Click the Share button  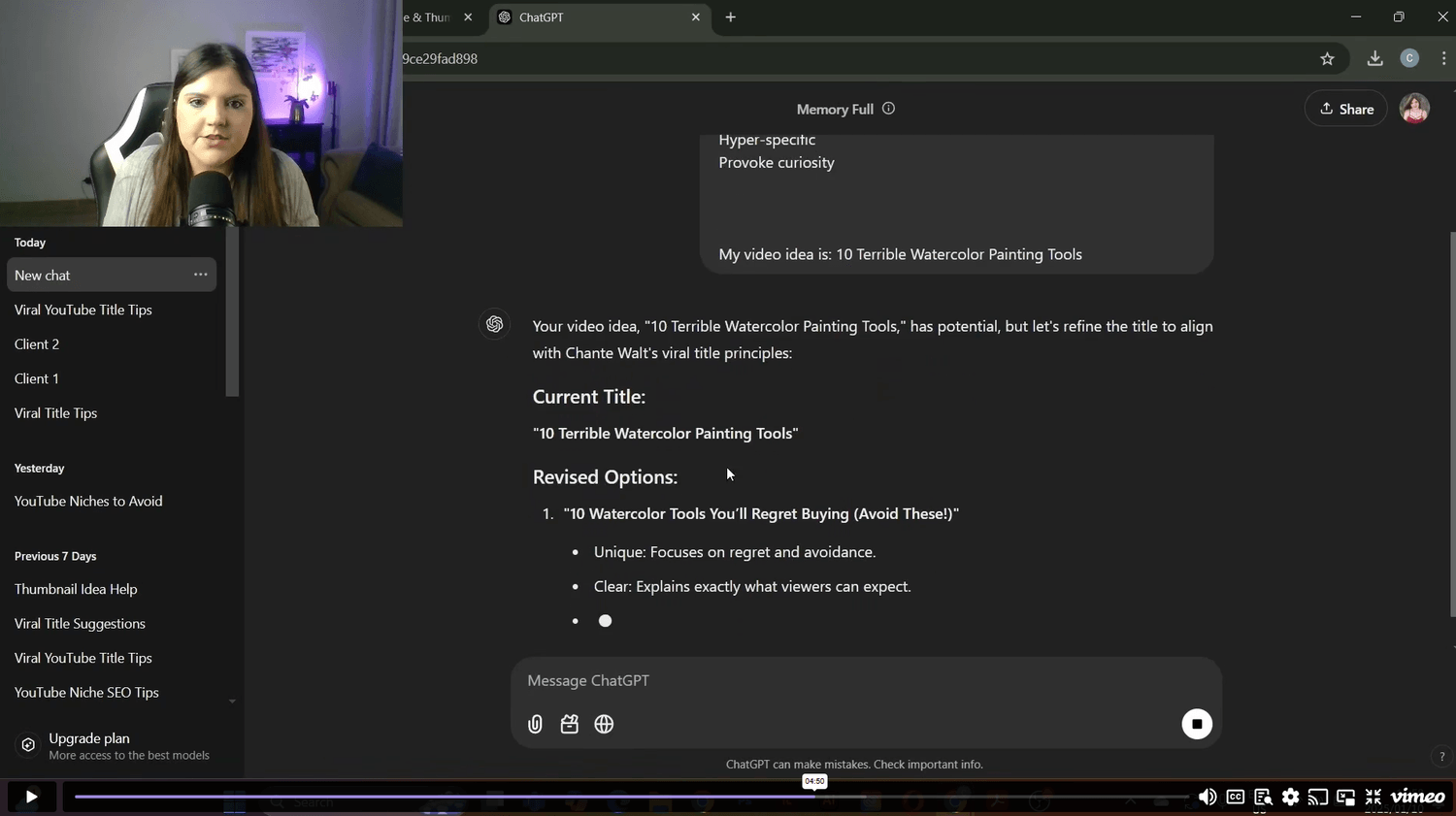coord(1346,109)
